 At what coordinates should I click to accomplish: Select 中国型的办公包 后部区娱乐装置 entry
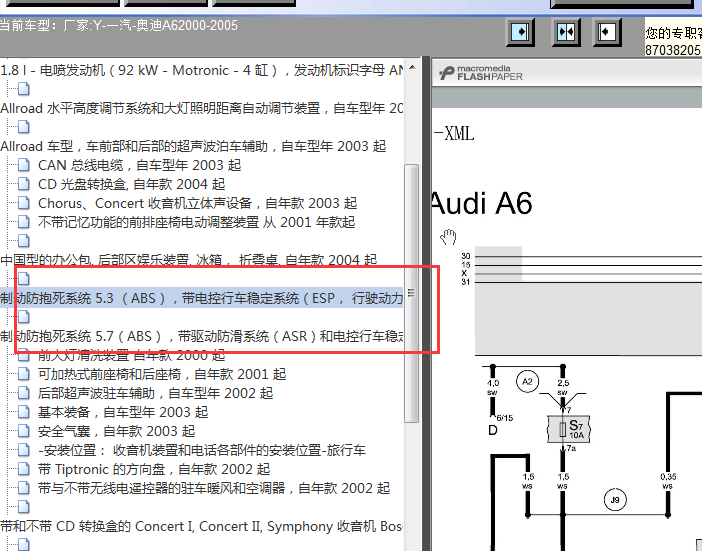[188, 260]
